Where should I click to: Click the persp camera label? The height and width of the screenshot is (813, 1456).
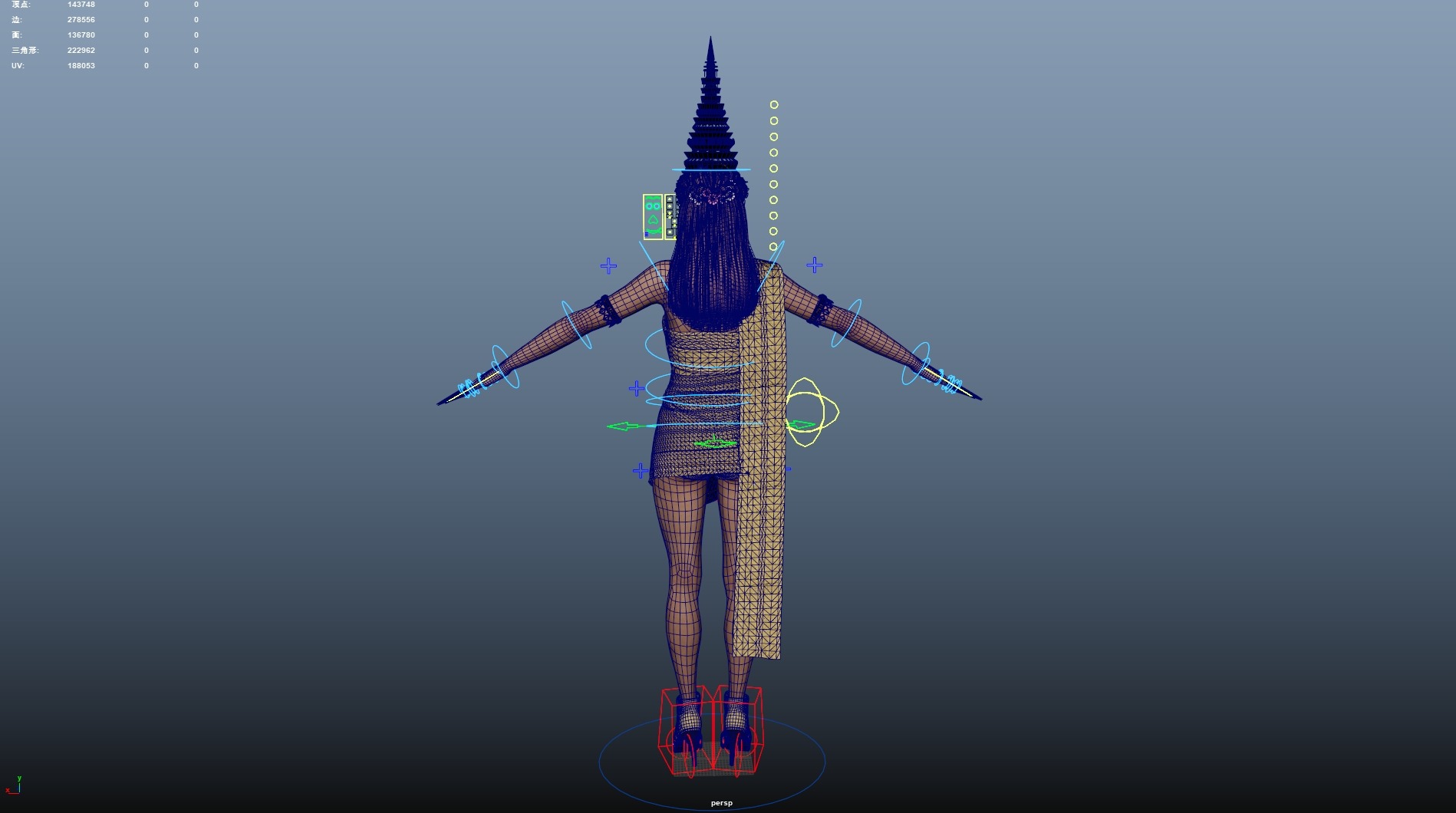[721, 803]
